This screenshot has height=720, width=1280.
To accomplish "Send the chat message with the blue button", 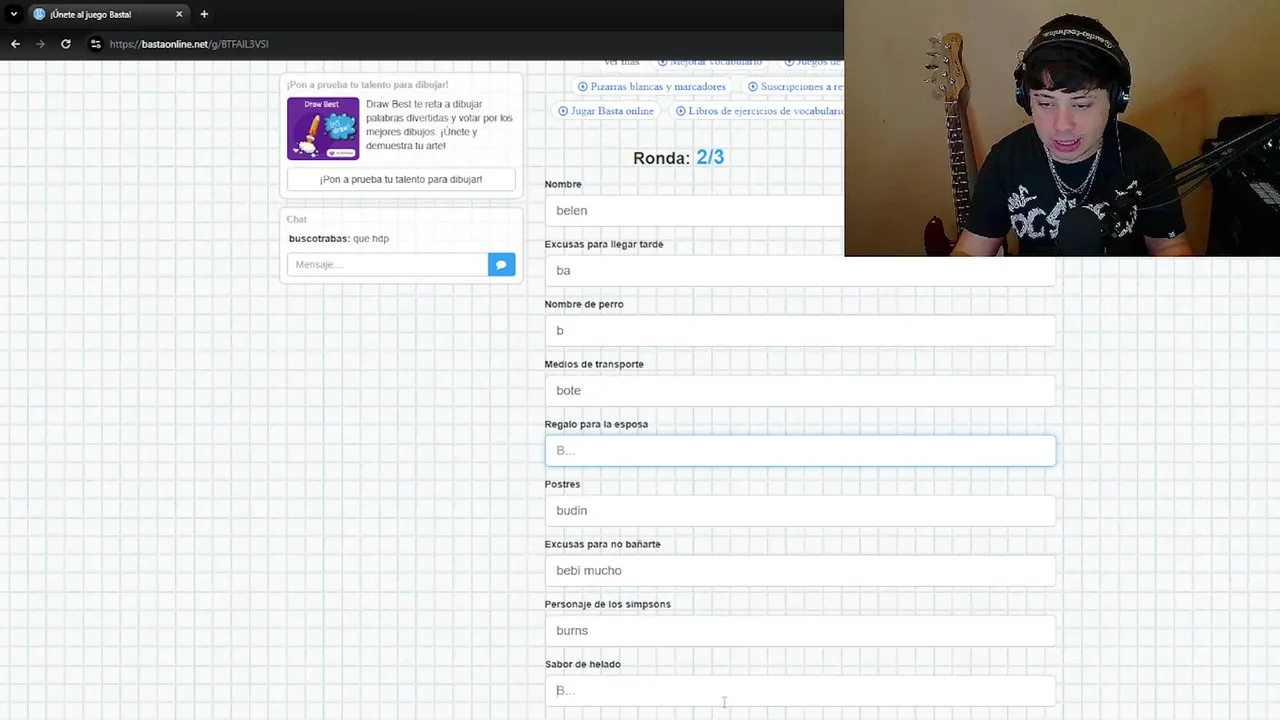I will pos(501,264).
